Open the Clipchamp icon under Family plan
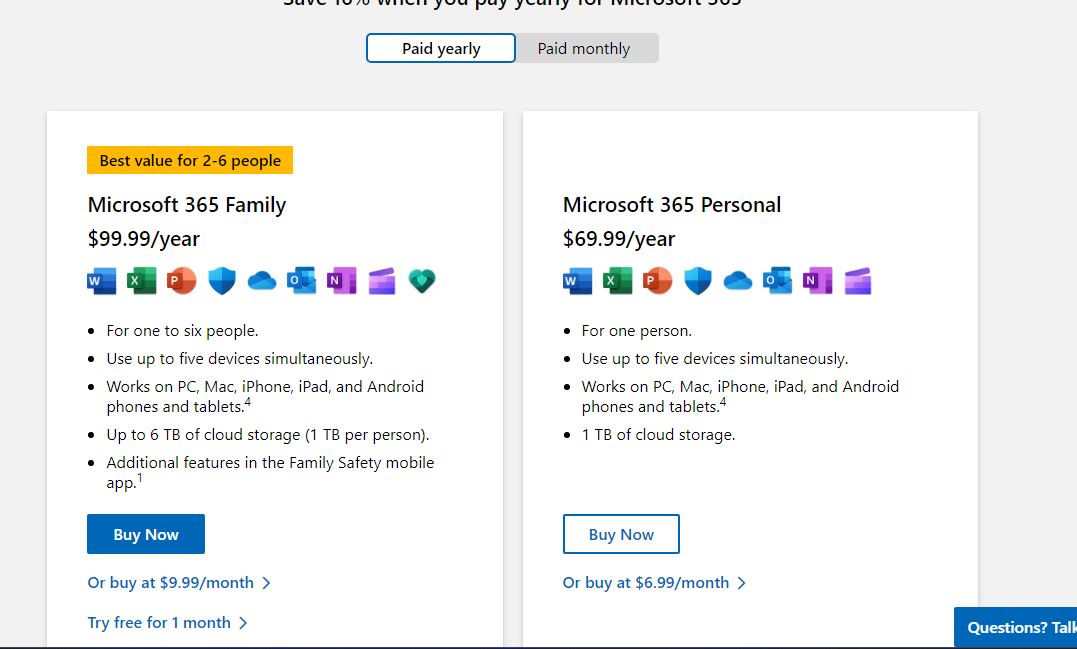This screenshot has height=649, width=1077. click(381, 281)
